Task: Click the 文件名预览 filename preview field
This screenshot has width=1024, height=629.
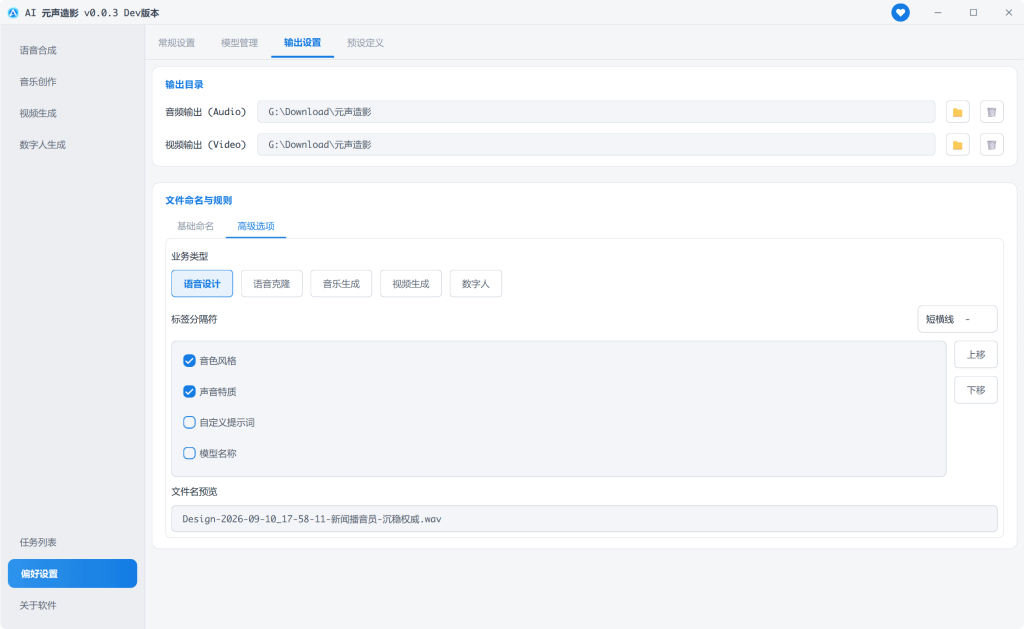Action: click(584, 519)
